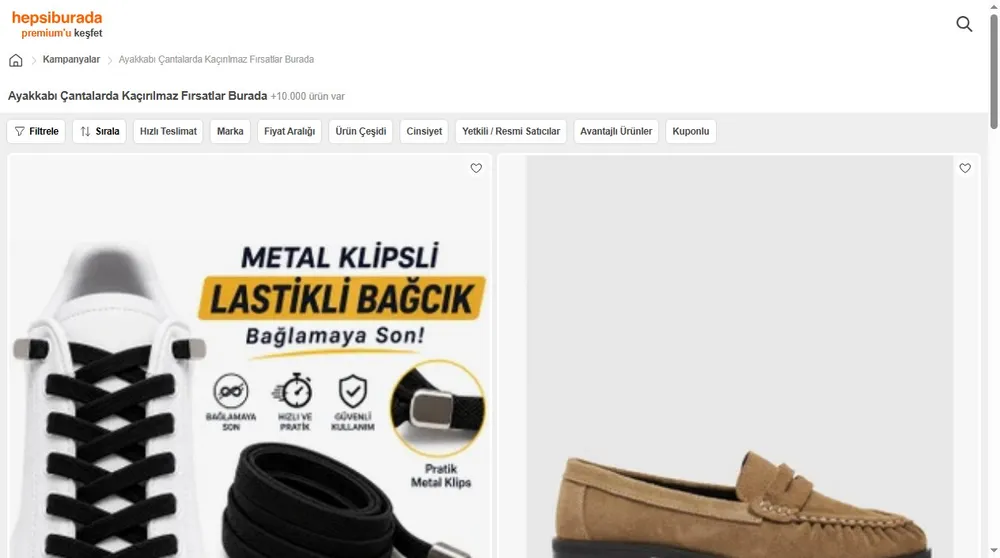Go to home via house icon
Image resolution: width=1000 pixels, height=558 pixels.
click(16, 60)
